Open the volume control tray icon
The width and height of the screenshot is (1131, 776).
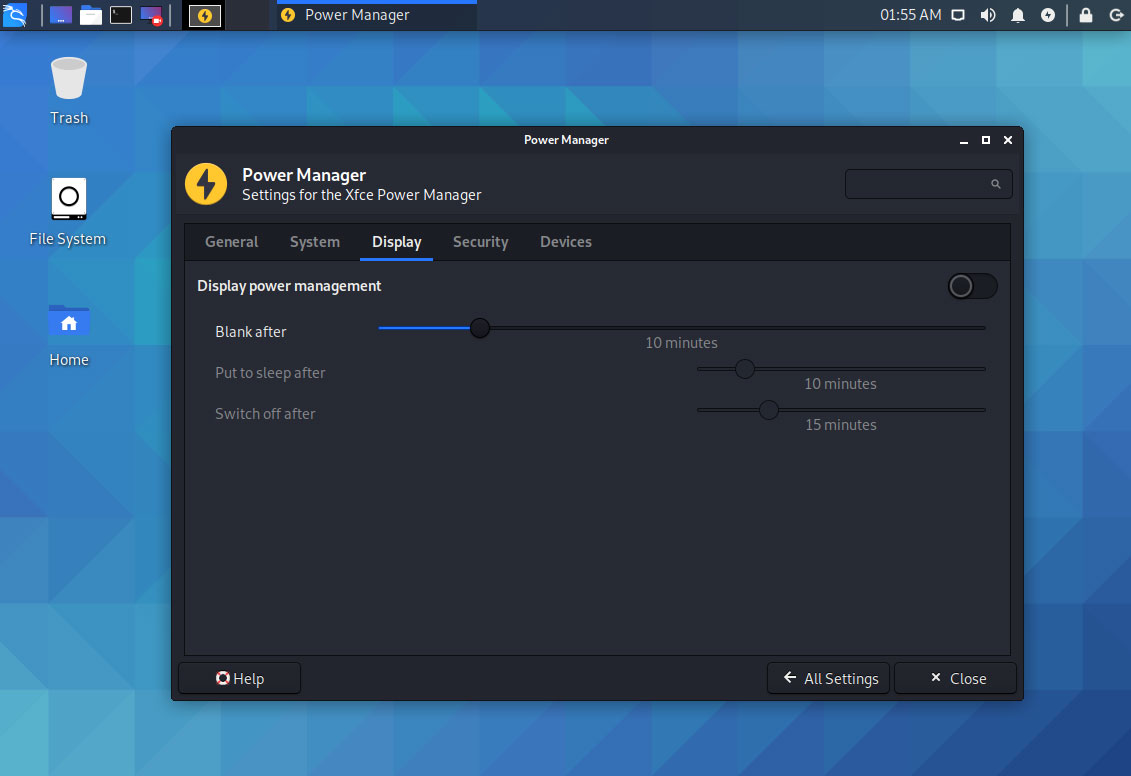click(x=988, y=15)
